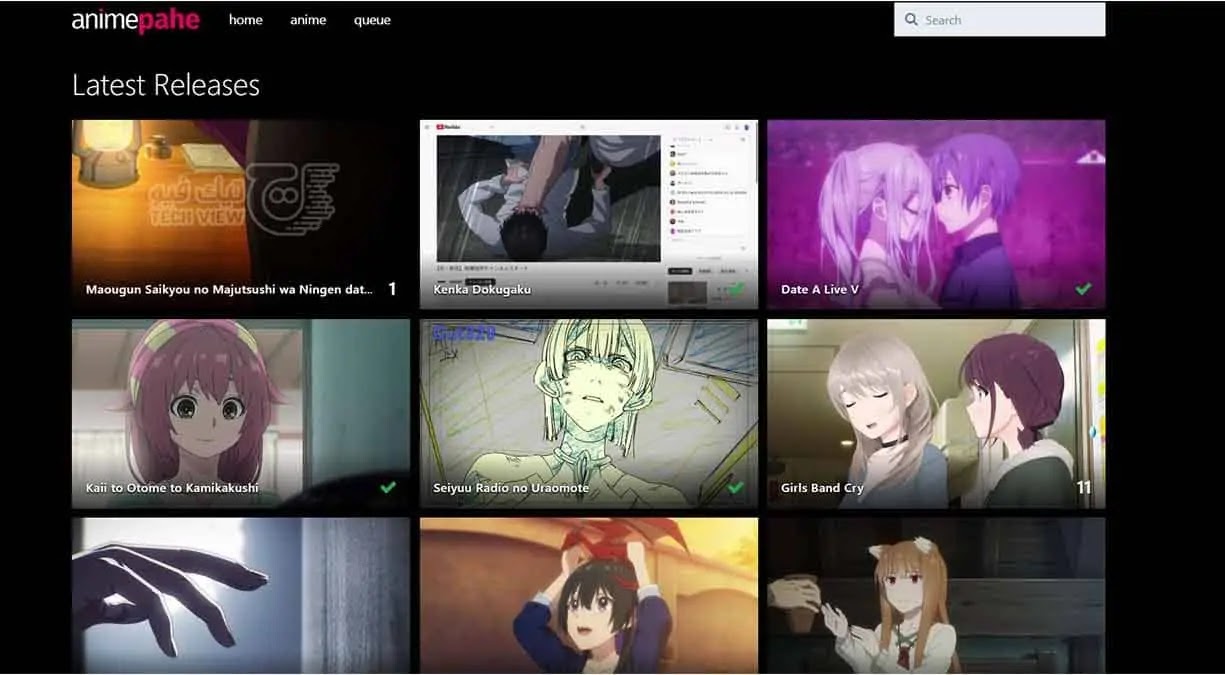The height and width of the screenshot is (675, 1225).
Task: Open the thumbnail with fox-eared girl
Action: pyautogui.click(x=936, y=595)
